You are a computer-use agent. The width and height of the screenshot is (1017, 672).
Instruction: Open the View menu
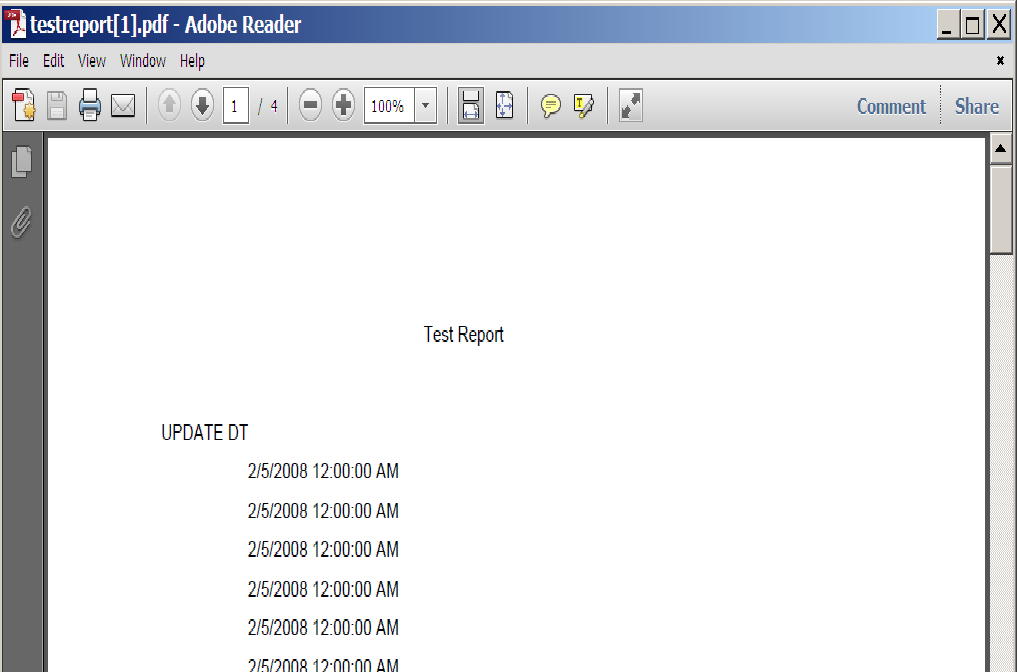click(91, 61)
